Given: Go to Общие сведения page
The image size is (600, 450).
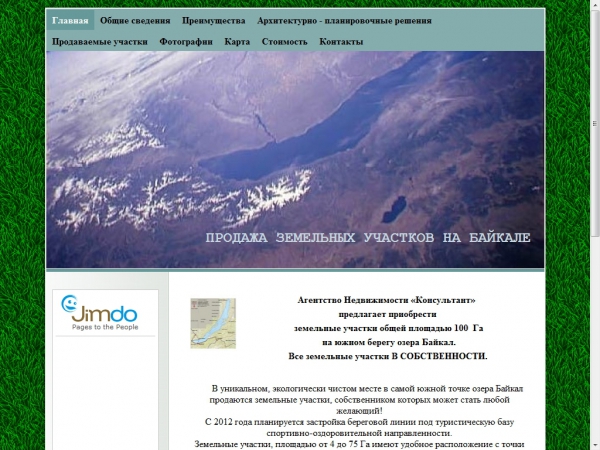Looking at the screenshot, I should tap(135, 21).
